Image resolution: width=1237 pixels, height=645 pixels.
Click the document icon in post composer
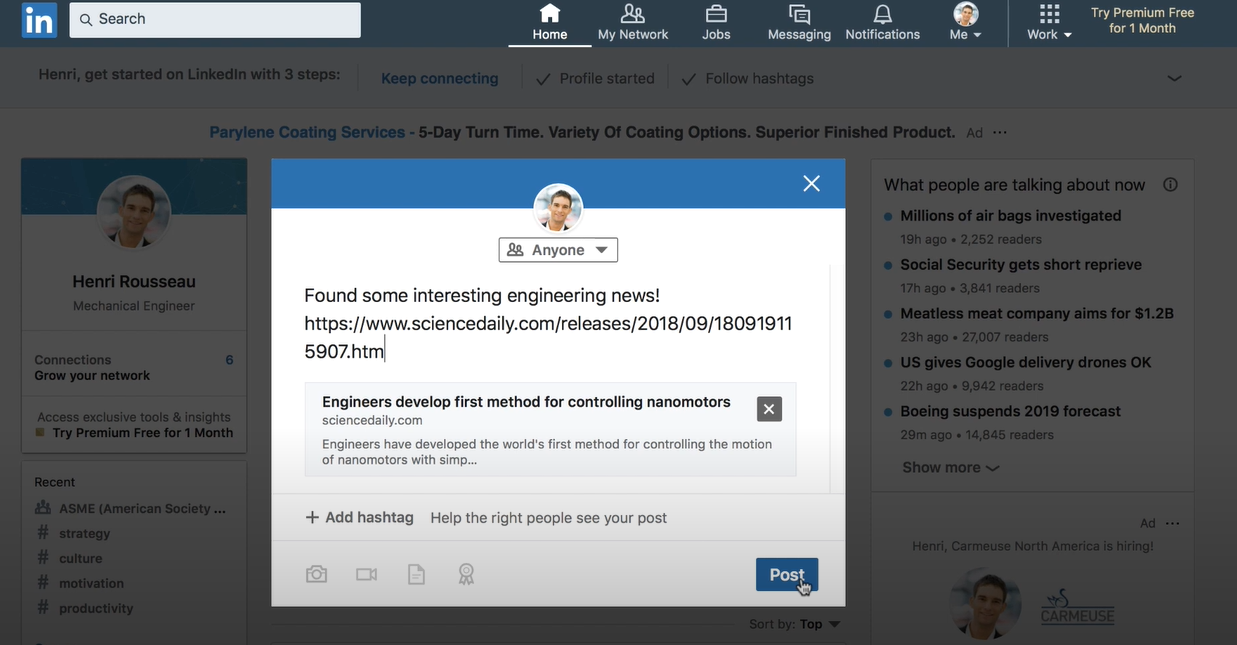coord(416,574)
